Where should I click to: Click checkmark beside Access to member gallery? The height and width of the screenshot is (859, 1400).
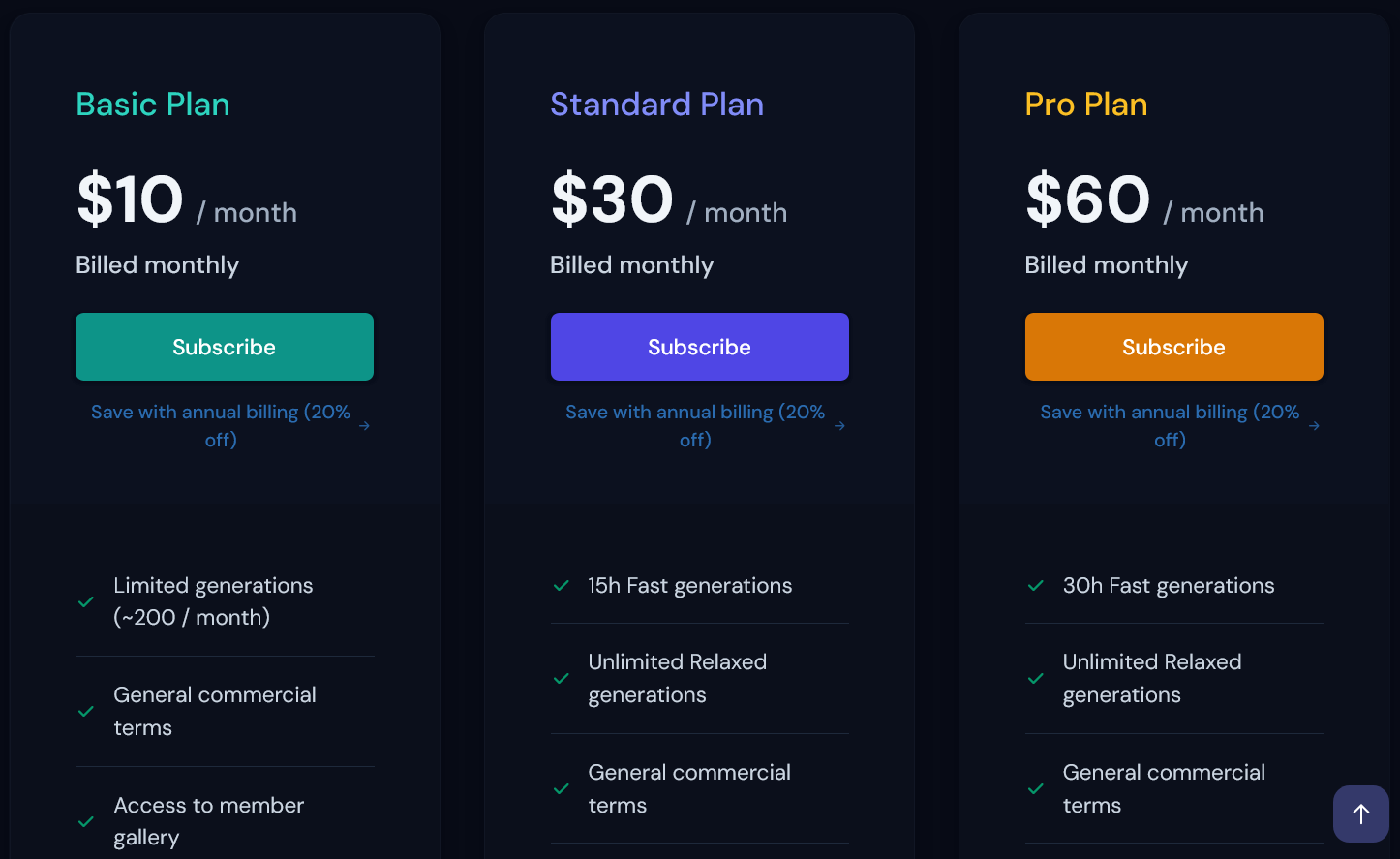point(86,822)
